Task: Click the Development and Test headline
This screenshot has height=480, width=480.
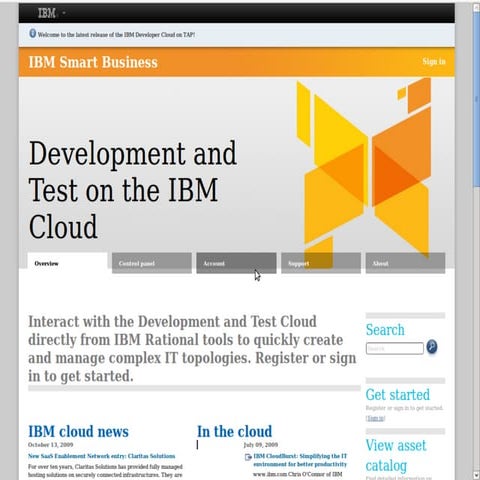Action: click(x=133, y=190)
